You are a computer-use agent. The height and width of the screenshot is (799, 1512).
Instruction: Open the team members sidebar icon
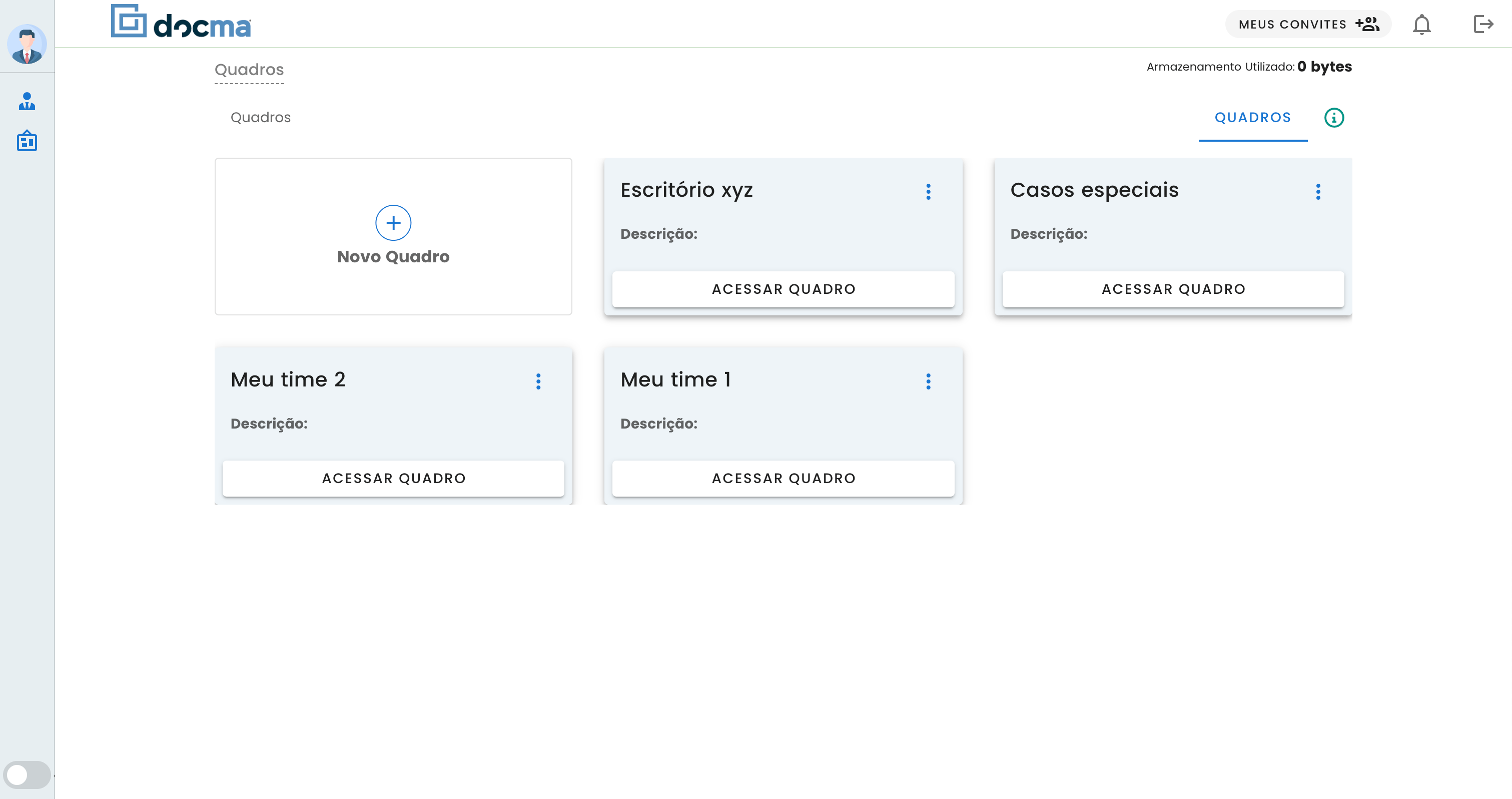coord(27,102)
